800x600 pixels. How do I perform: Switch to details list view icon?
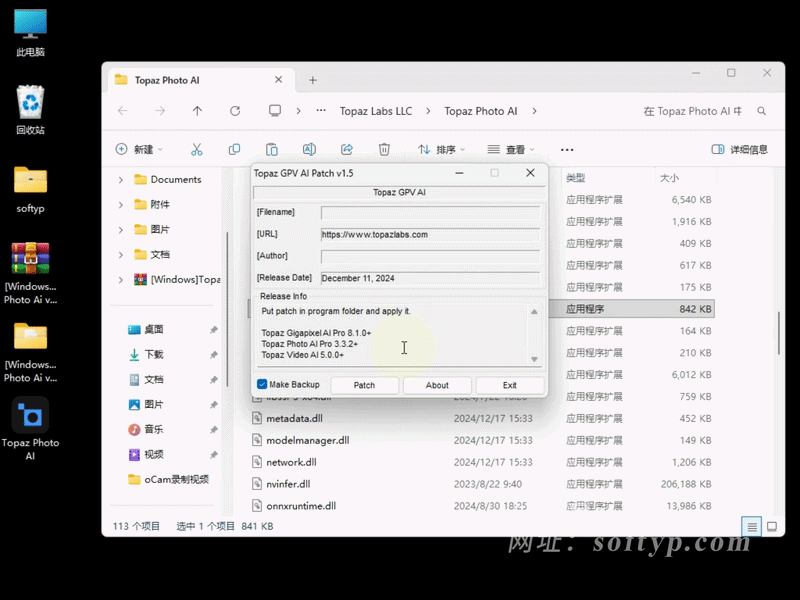pyautogui.click(x=752, y=527)
